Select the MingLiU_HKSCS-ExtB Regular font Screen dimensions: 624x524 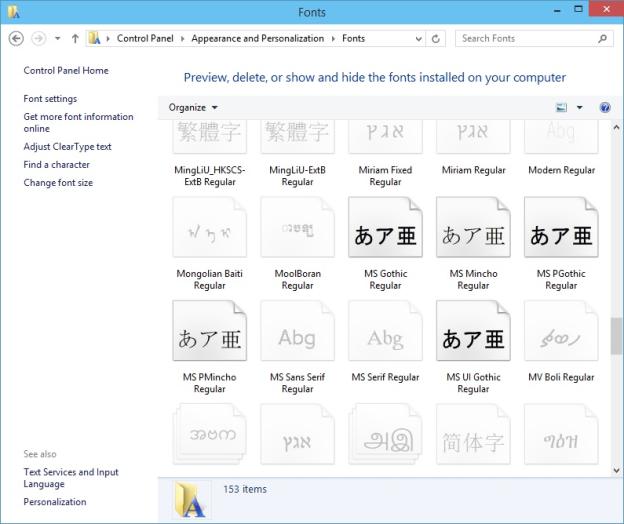(x=210, y=155)
